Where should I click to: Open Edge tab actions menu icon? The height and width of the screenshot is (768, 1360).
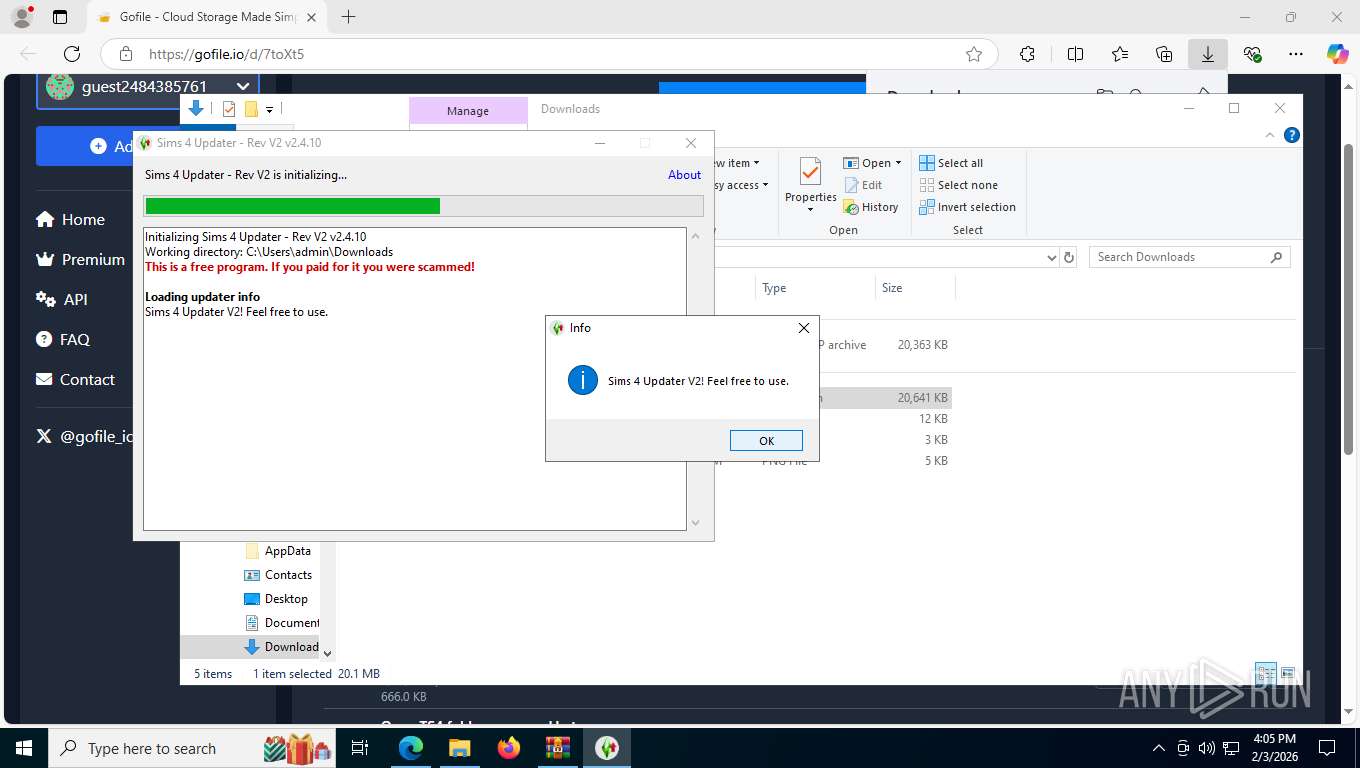[x=60, y=17]
